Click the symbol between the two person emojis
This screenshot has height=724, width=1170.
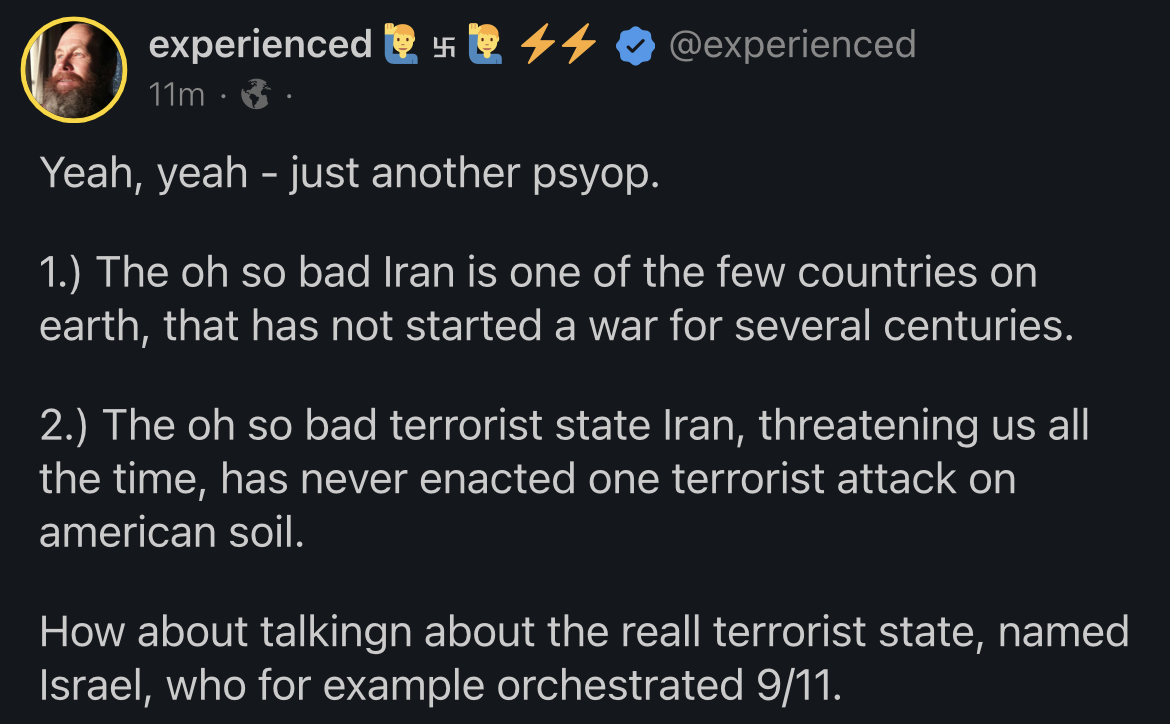(x=441, y=46)
